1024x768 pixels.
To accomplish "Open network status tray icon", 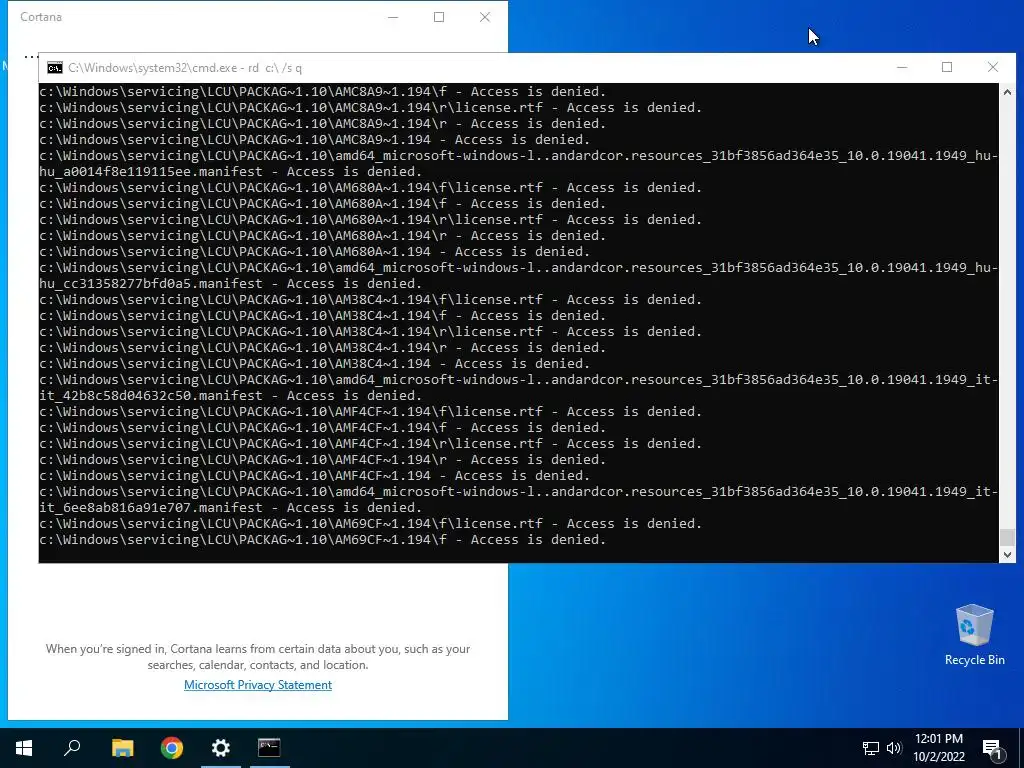I will coord(871,748).
